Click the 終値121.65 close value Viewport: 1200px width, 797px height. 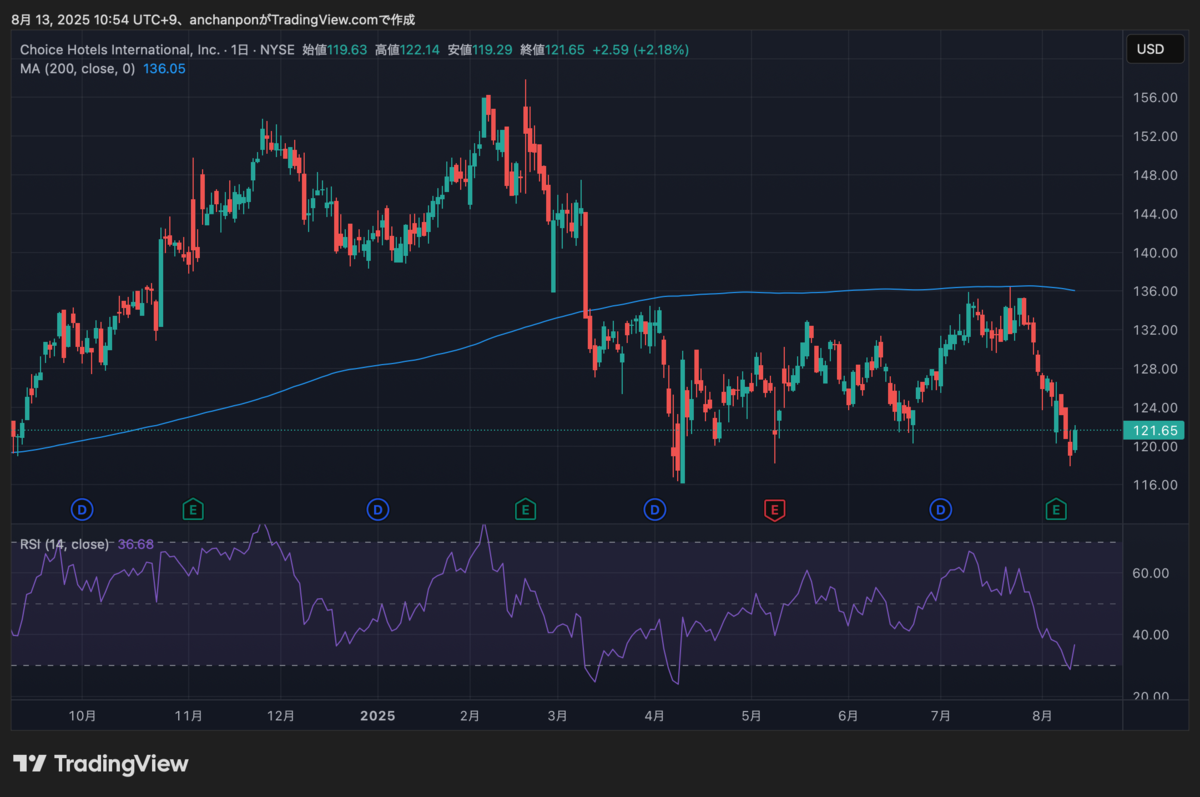(x=553, y=49)
